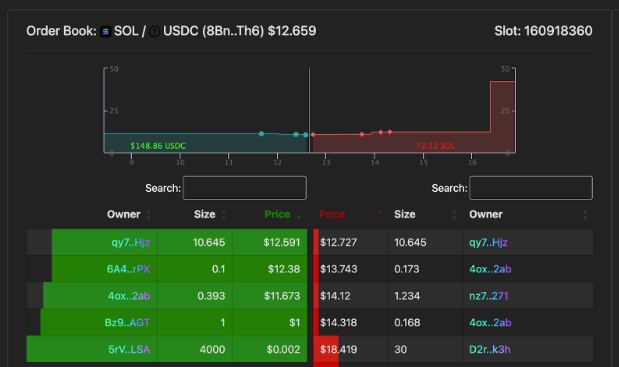Sort bids by Owner using its sort icon
The image size is (619, 367).
pos(149,215)
